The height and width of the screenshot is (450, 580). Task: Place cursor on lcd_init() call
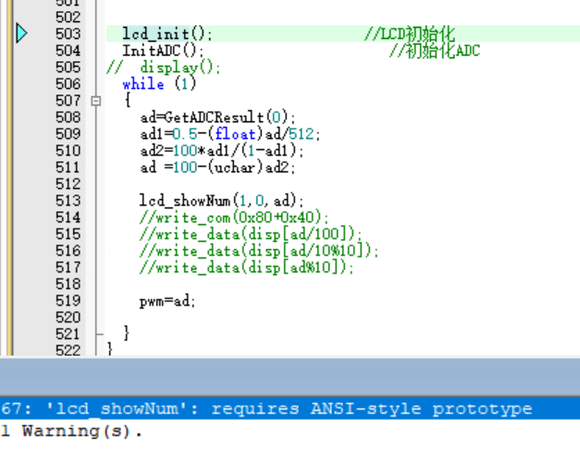click(167, 34)
